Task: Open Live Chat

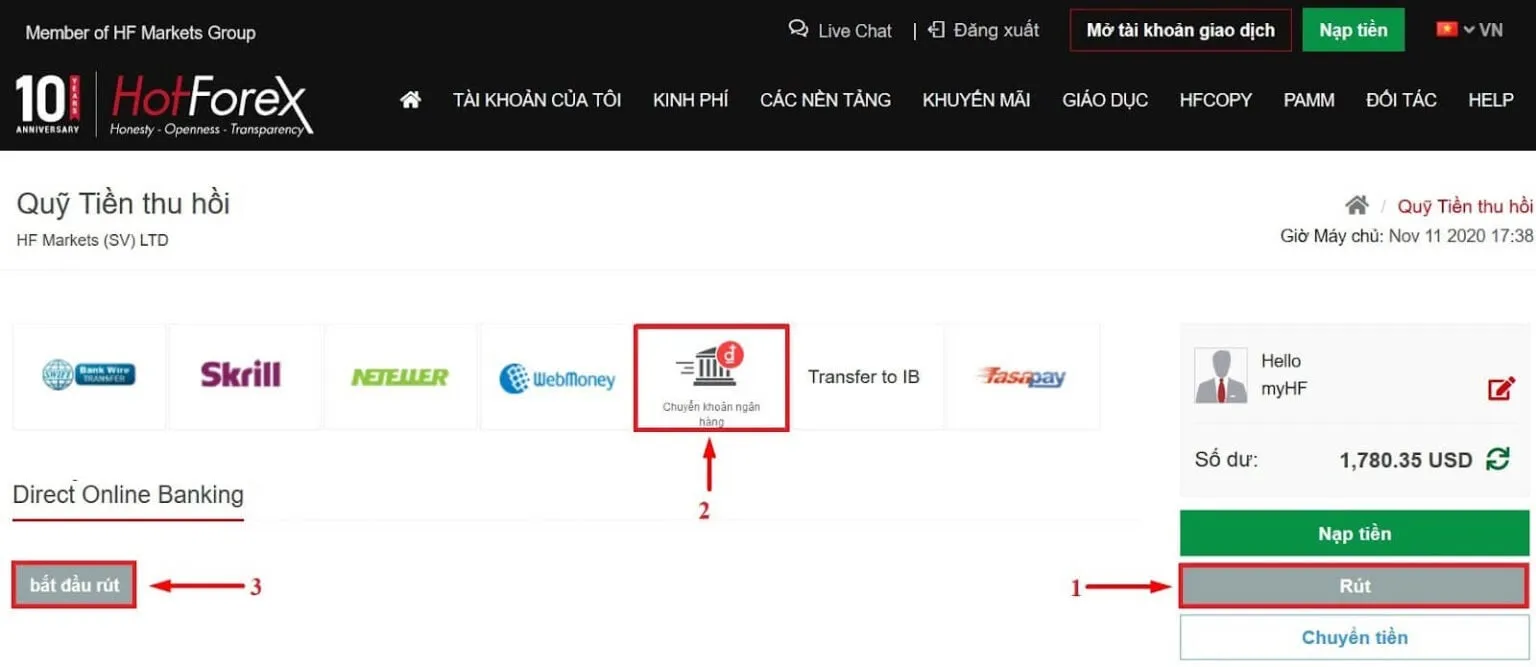Action: (840, 30)
